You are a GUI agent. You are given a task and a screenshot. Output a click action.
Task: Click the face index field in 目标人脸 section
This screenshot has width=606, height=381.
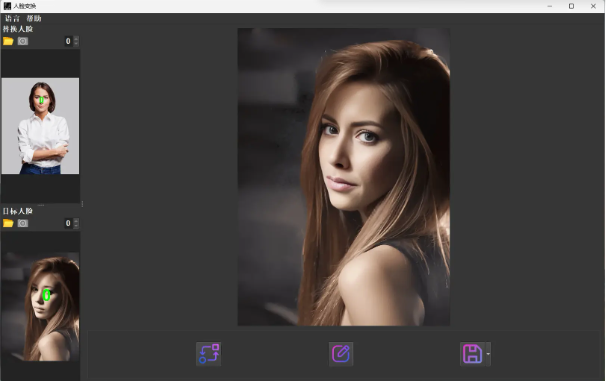(69, 223)
